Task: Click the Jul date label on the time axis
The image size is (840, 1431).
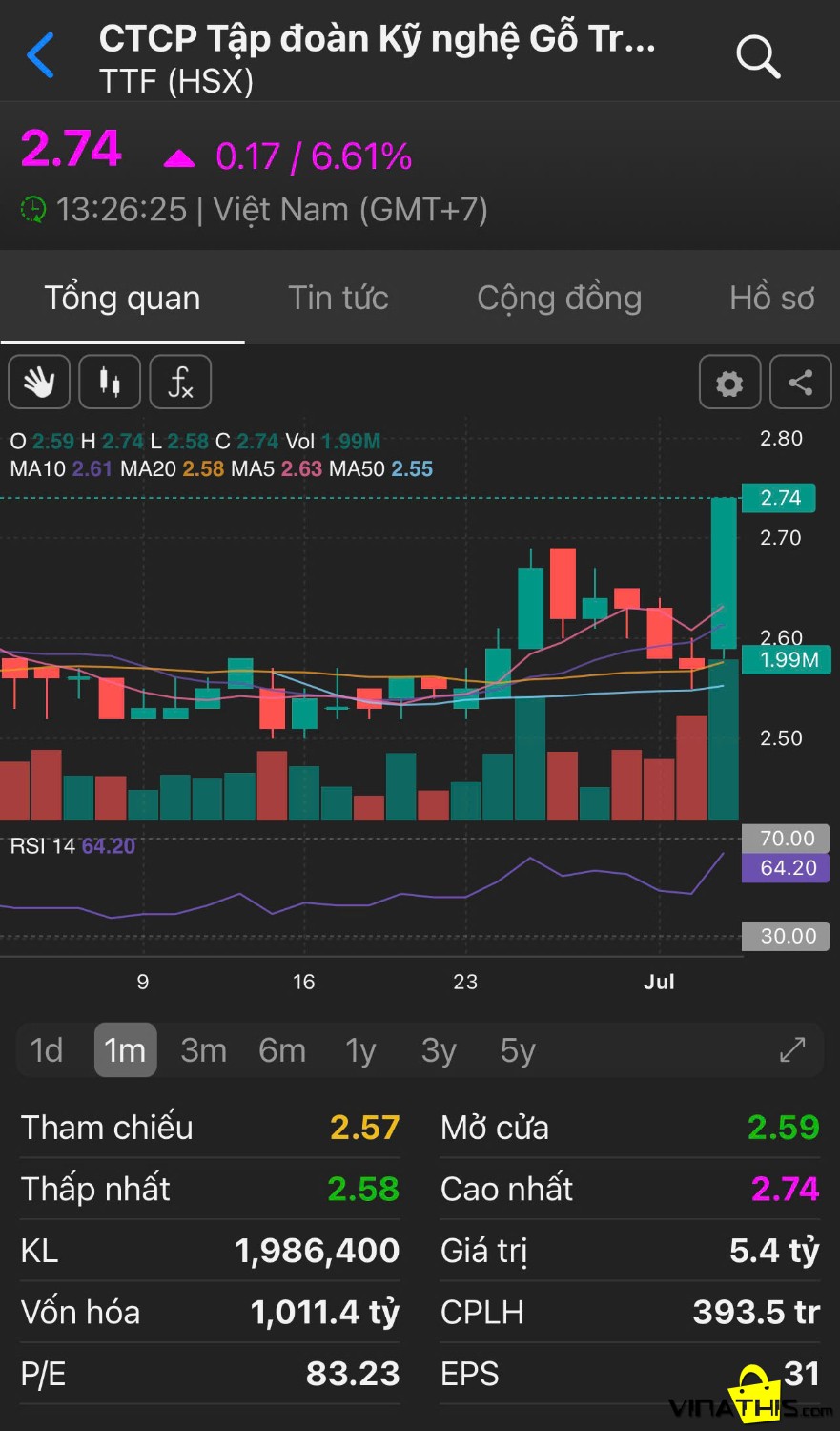Action: (x=659, y=982)
